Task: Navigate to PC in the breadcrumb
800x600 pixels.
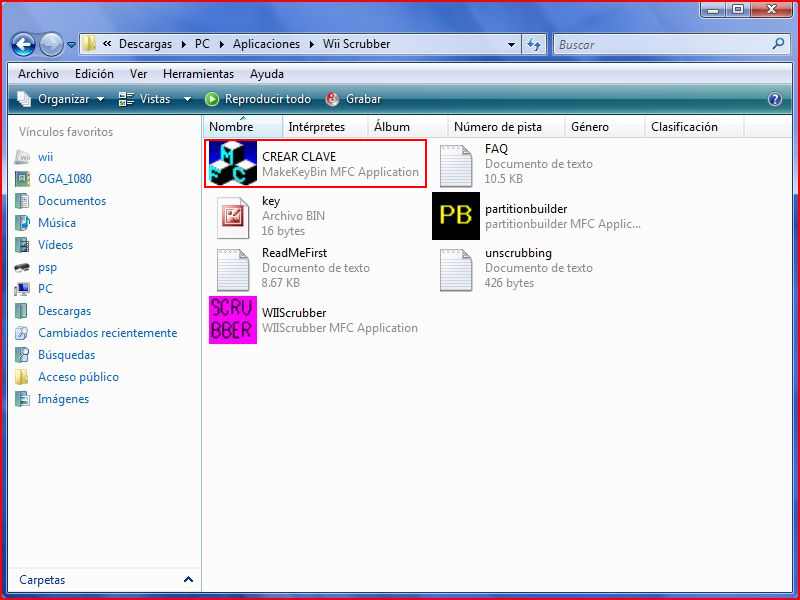Action: (202, 44)
